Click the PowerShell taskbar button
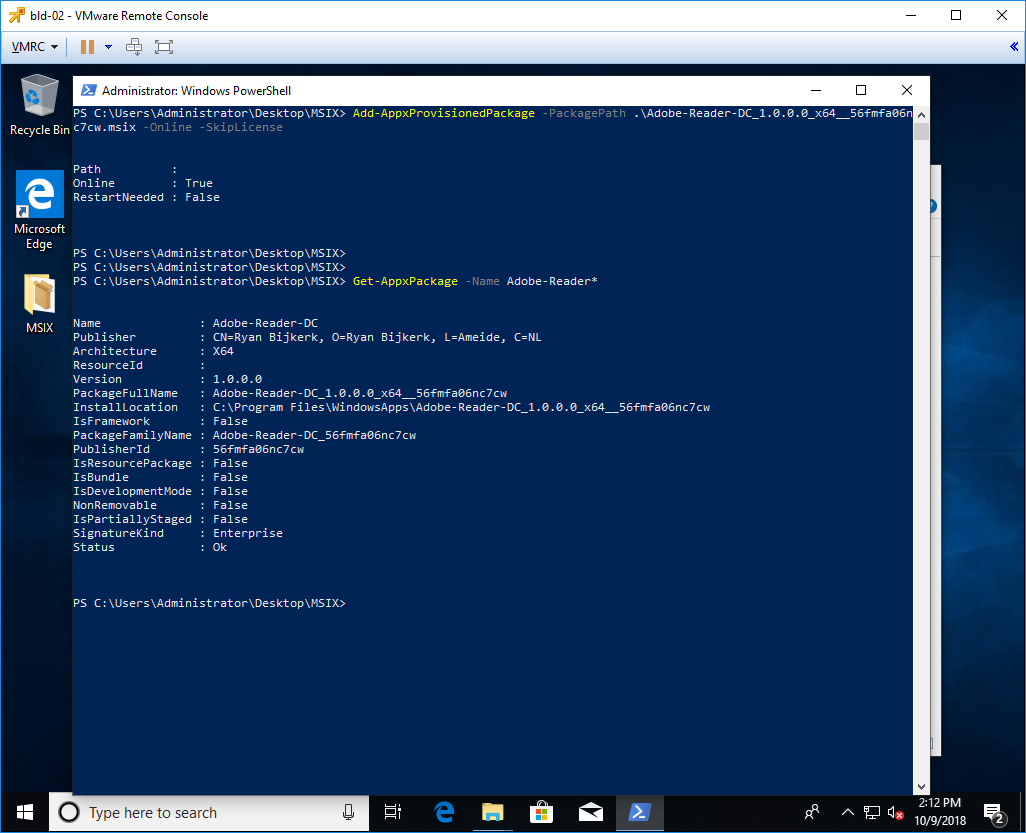This screenshot has width=1026, height=833. click(x=639, y=813)
